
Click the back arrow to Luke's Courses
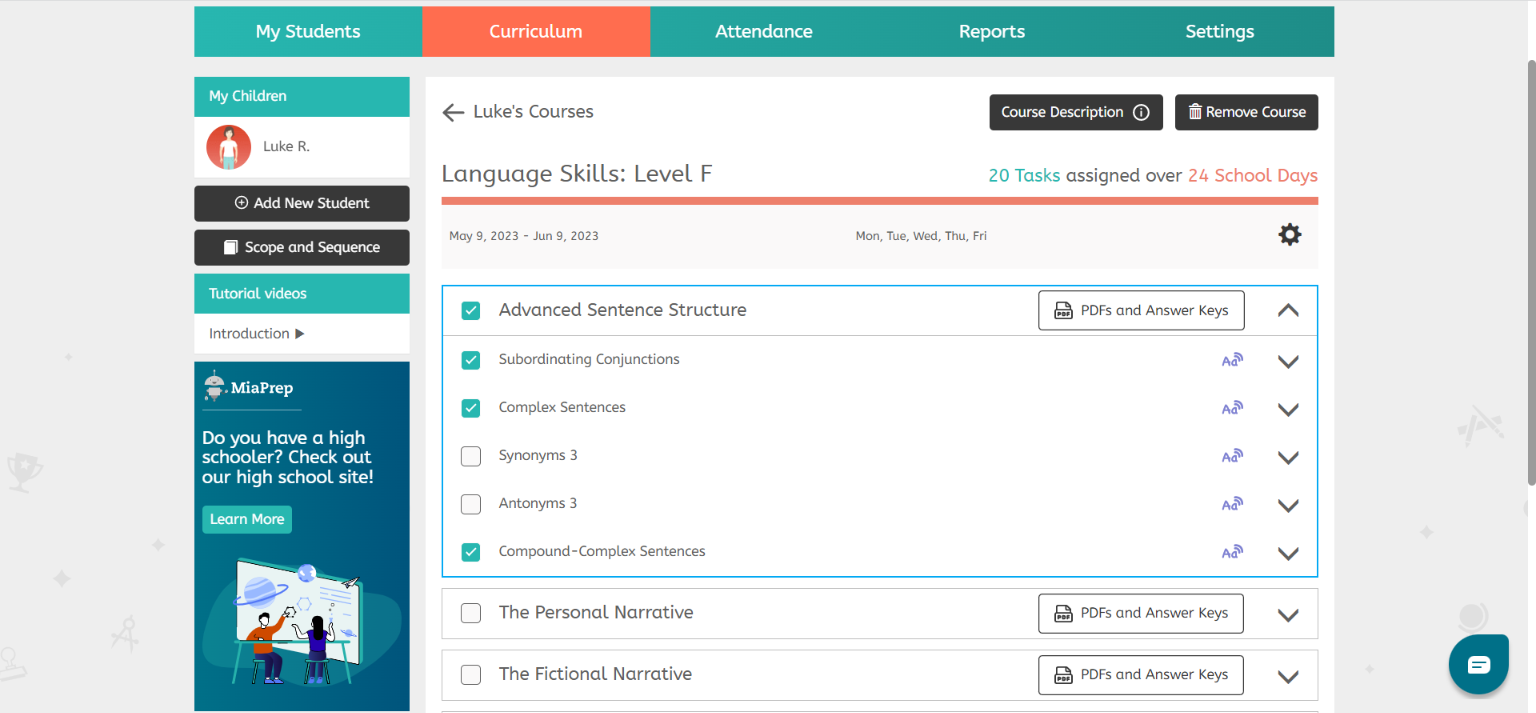(x=453, y=112)
